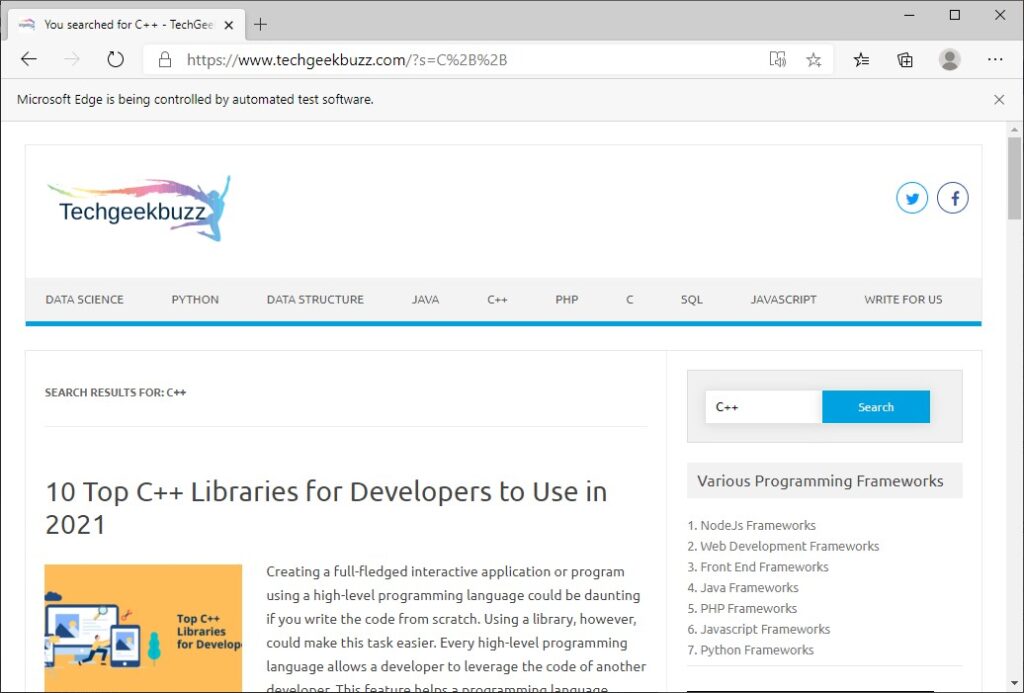Add page to favorites with star icon
Viewport: 1024px width, 693px height.
[x=814, y=60]
